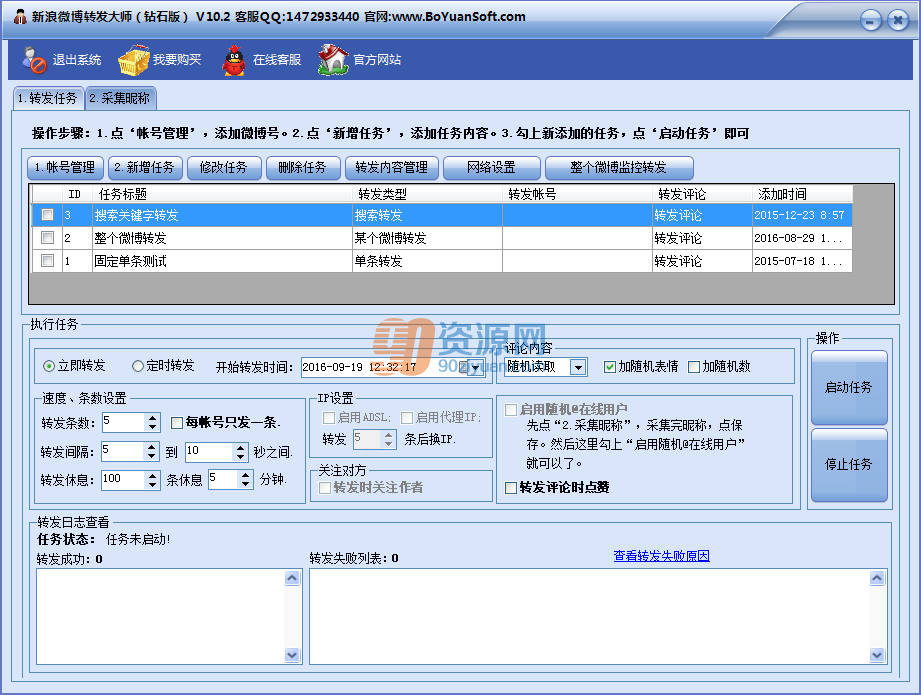The image size is (921, 695).
Task: Click the ID column header
Action: (77, 194)
